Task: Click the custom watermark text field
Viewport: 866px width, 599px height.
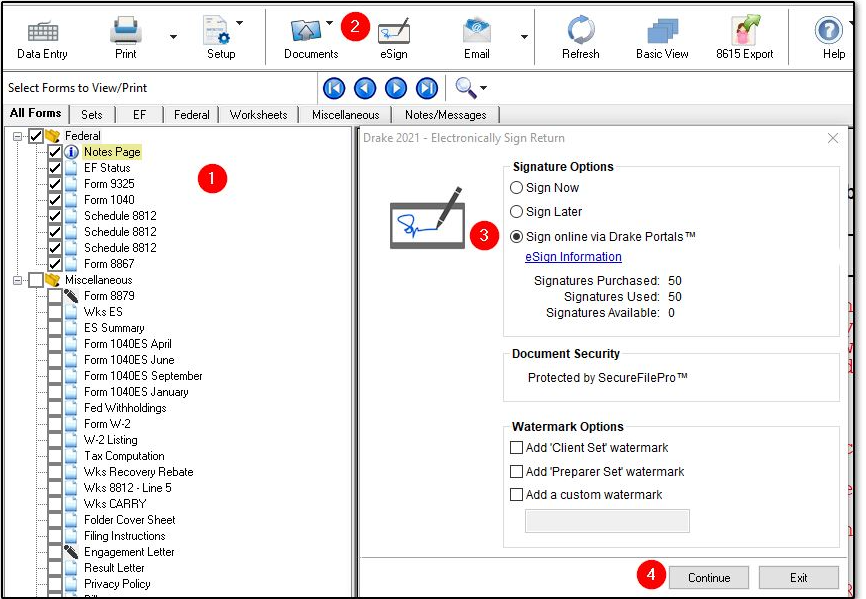Action: pos(607,521)
